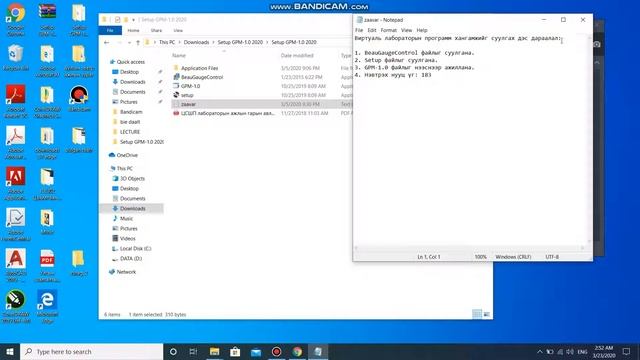Select the BeauGaugeControl file in Explorer

(x=202, y=77)
